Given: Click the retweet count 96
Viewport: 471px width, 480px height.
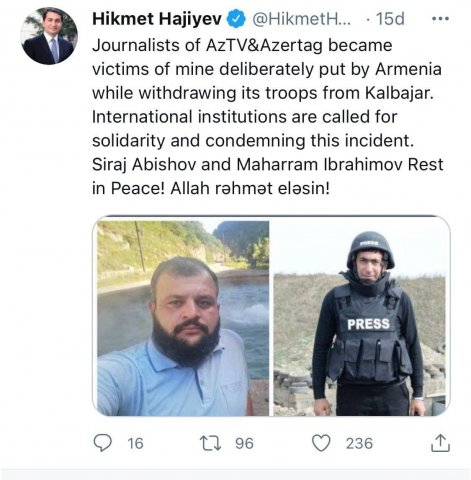Looking at the screenshot, I should [x=244, y=444].
